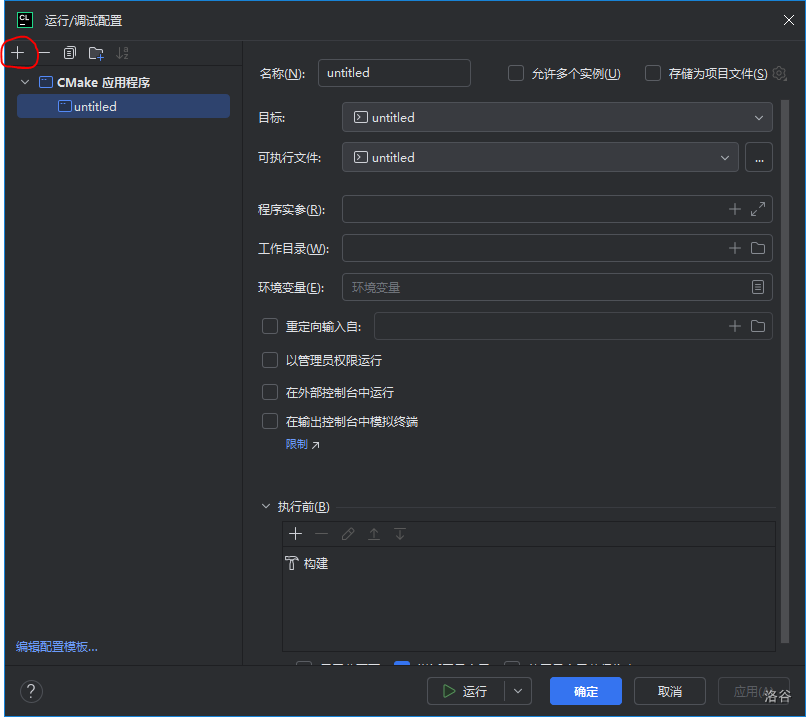Collapse the 执行前 section
806x717 pixels.
tap(265, 507)
